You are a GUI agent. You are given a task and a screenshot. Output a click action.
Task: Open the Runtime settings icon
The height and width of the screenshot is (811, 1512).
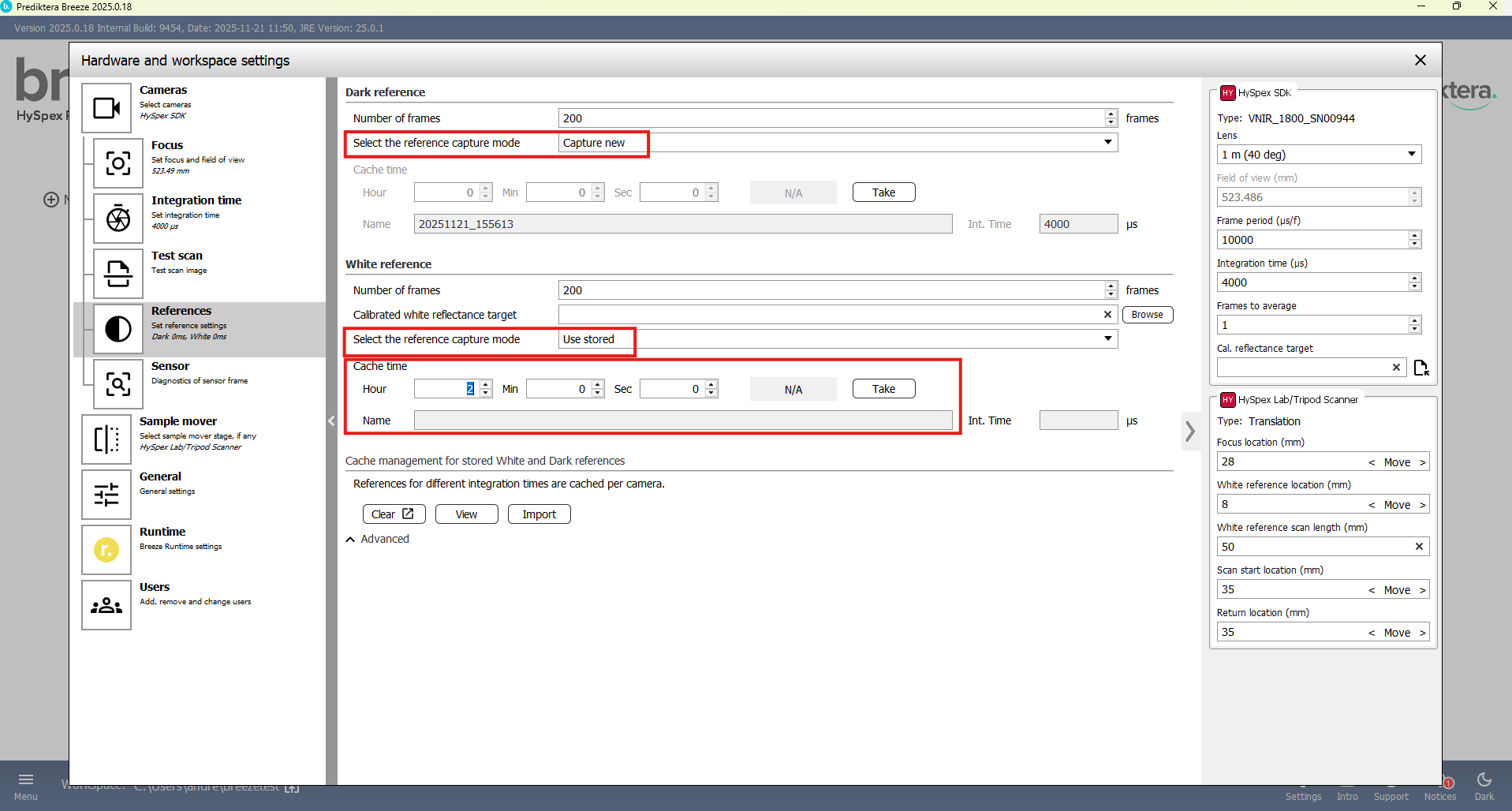pyautogui.click(x=106, y=550)
